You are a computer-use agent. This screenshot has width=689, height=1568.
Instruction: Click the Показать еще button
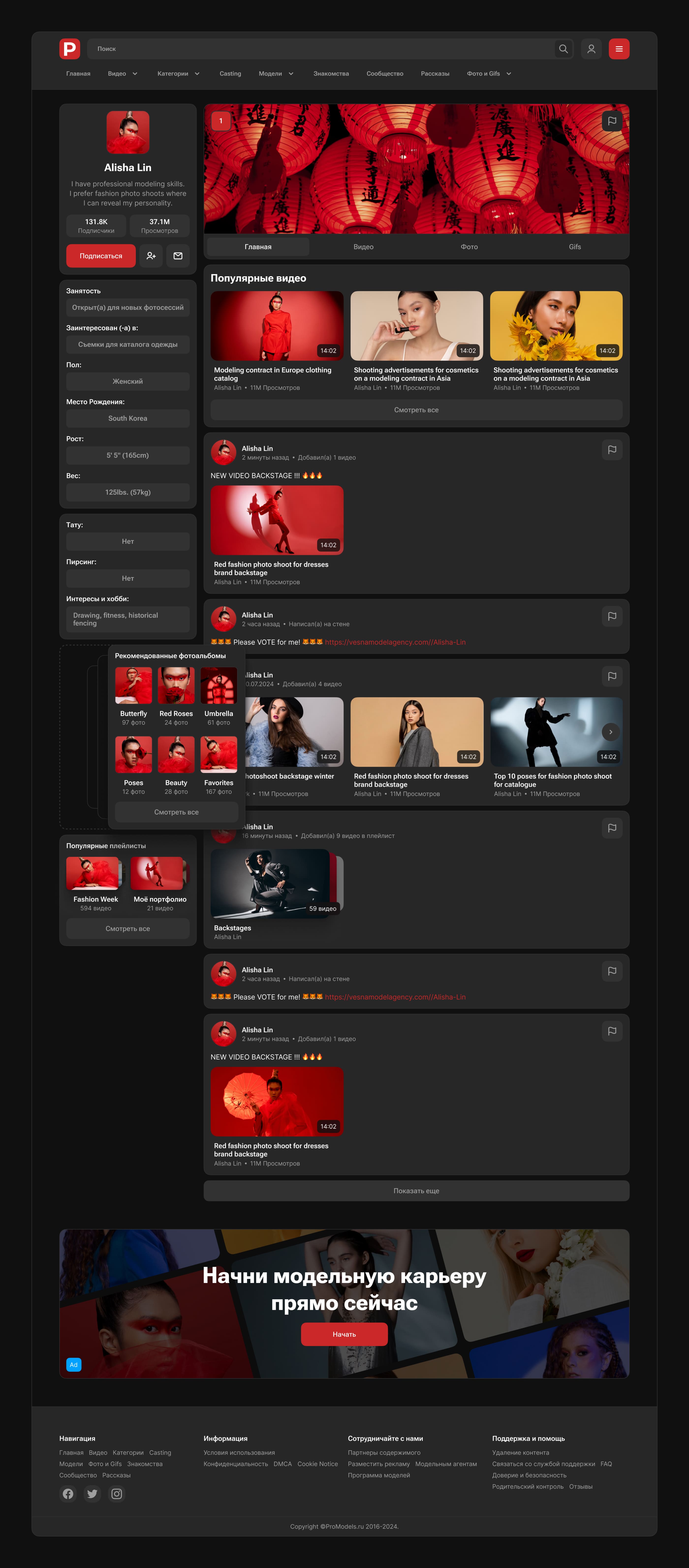point(416,1191)
